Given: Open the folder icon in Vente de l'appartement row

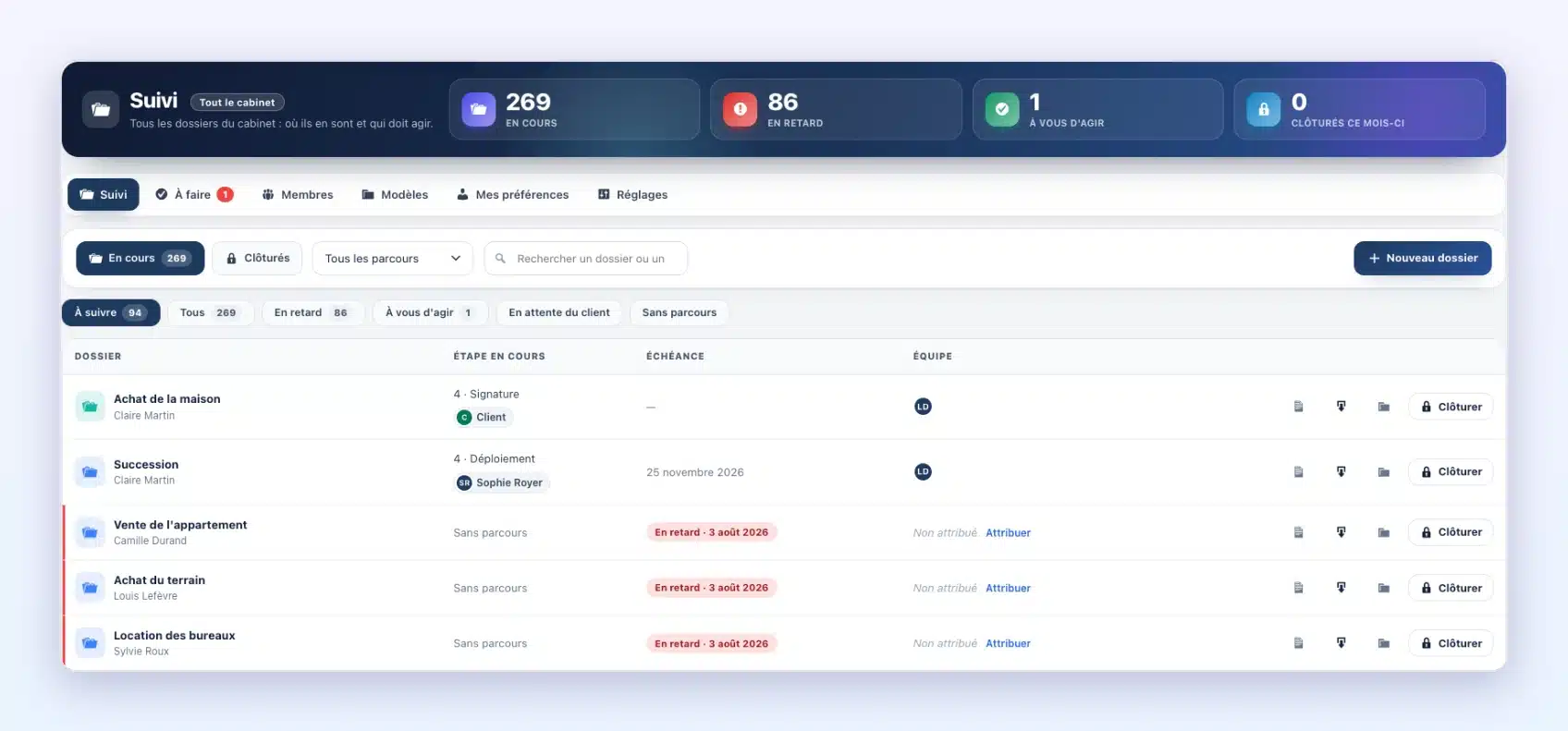Looking at the screenshot, I should coord(1383,532).
